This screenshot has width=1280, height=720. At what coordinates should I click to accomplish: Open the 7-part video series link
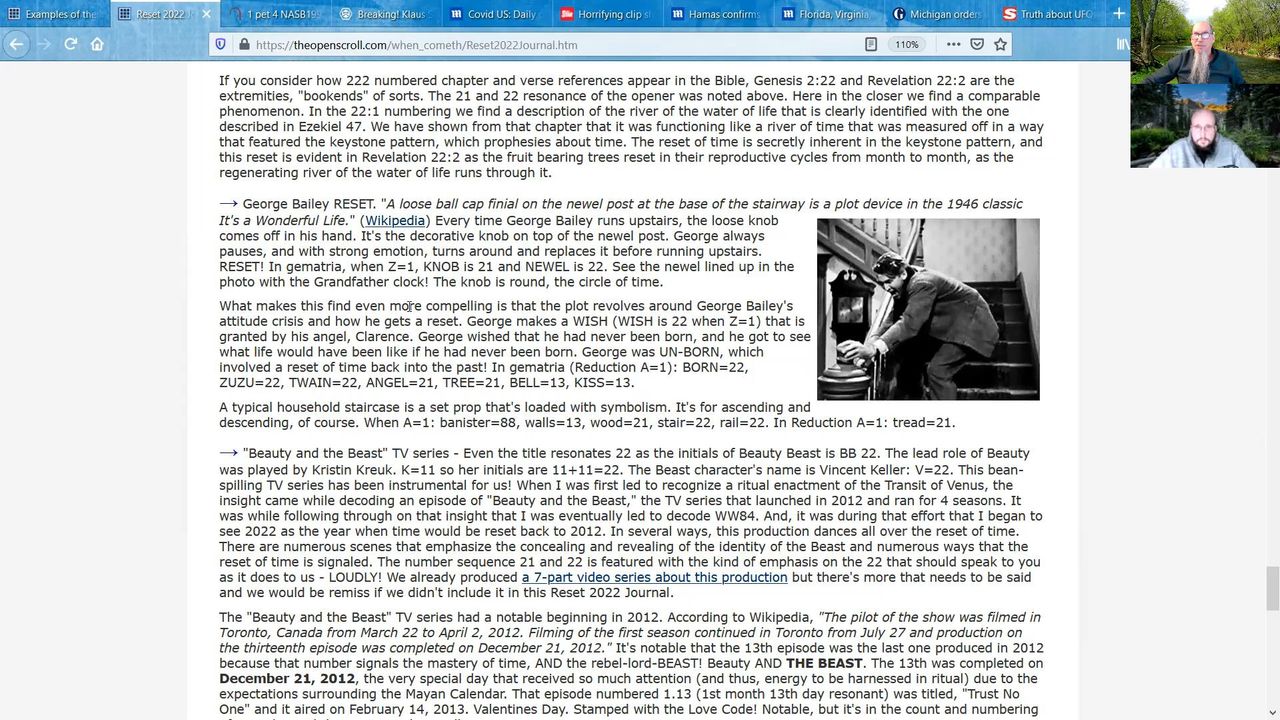(654, 578)
